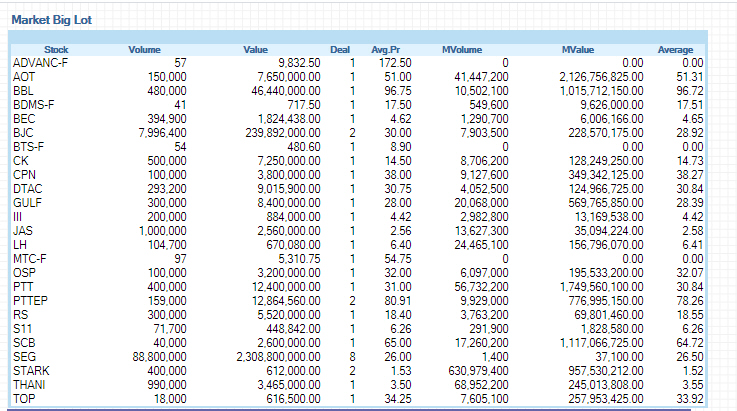
Task: Select the MVolume column header
Action: (x=462, y=49)
